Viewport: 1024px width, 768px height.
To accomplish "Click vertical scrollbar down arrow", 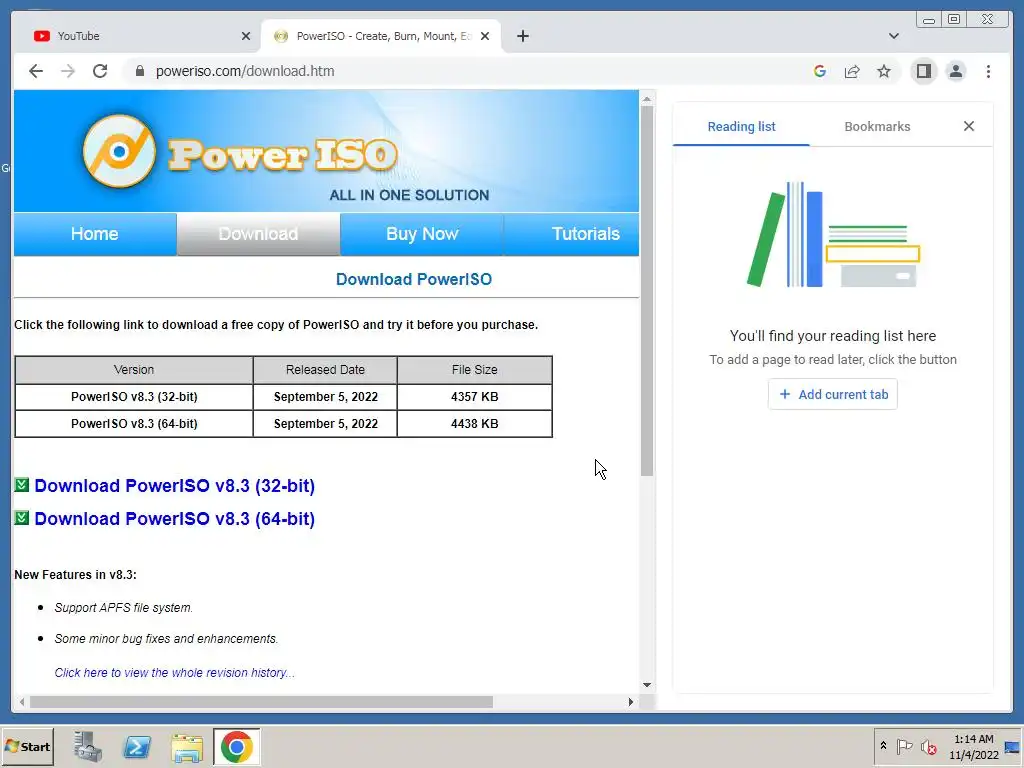I will tap(647, 685).
